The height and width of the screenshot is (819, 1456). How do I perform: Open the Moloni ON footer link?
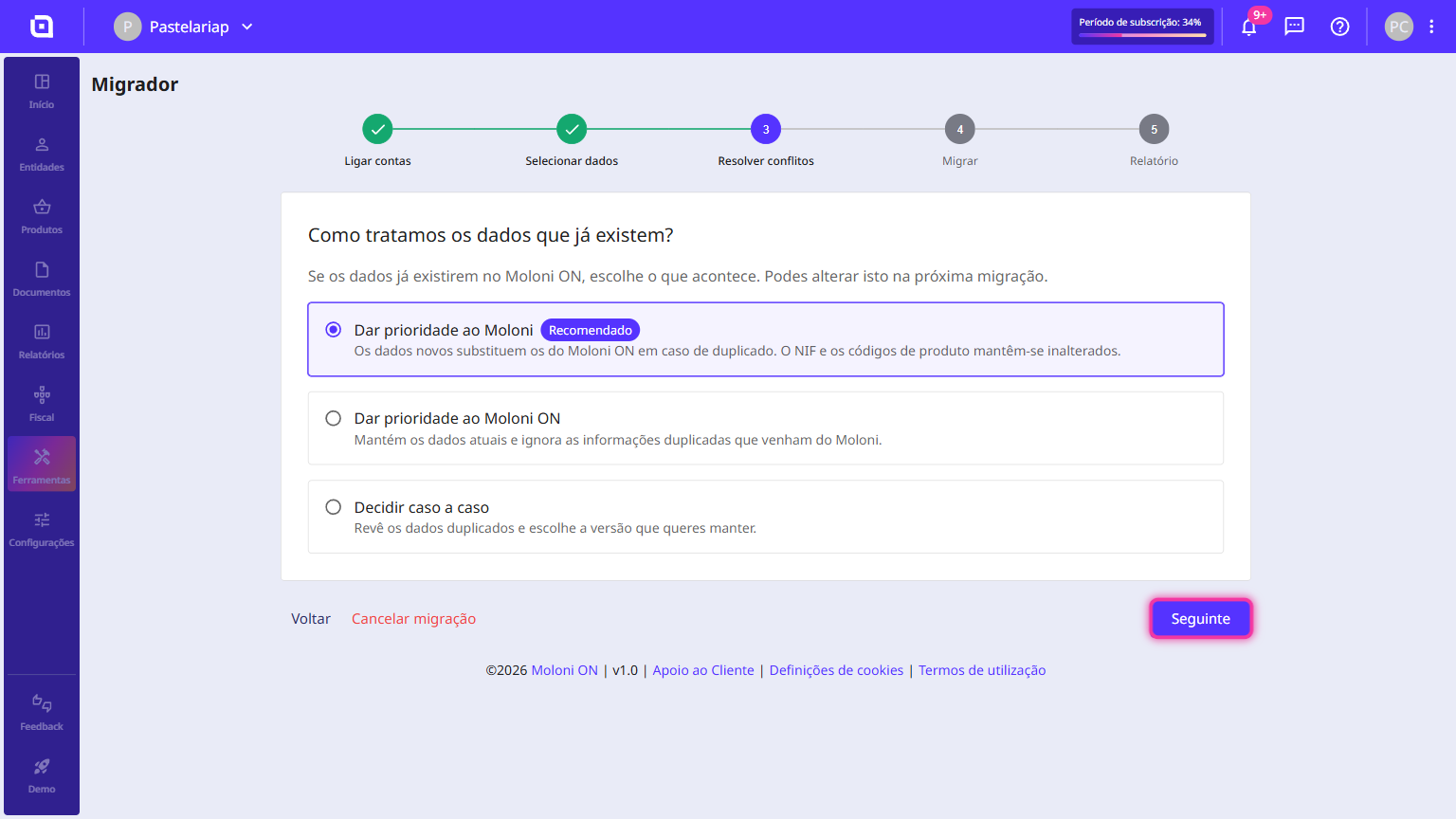click(x=565, y=670)
